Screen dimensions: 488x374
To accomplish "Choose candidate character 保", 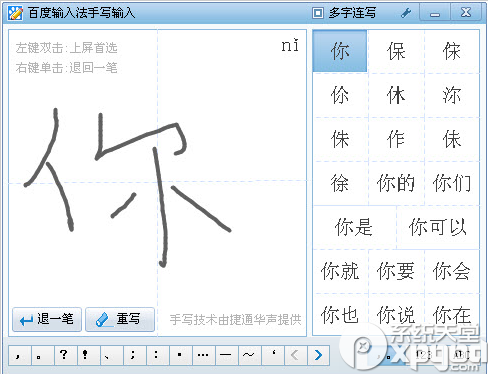I will [396, 51].
